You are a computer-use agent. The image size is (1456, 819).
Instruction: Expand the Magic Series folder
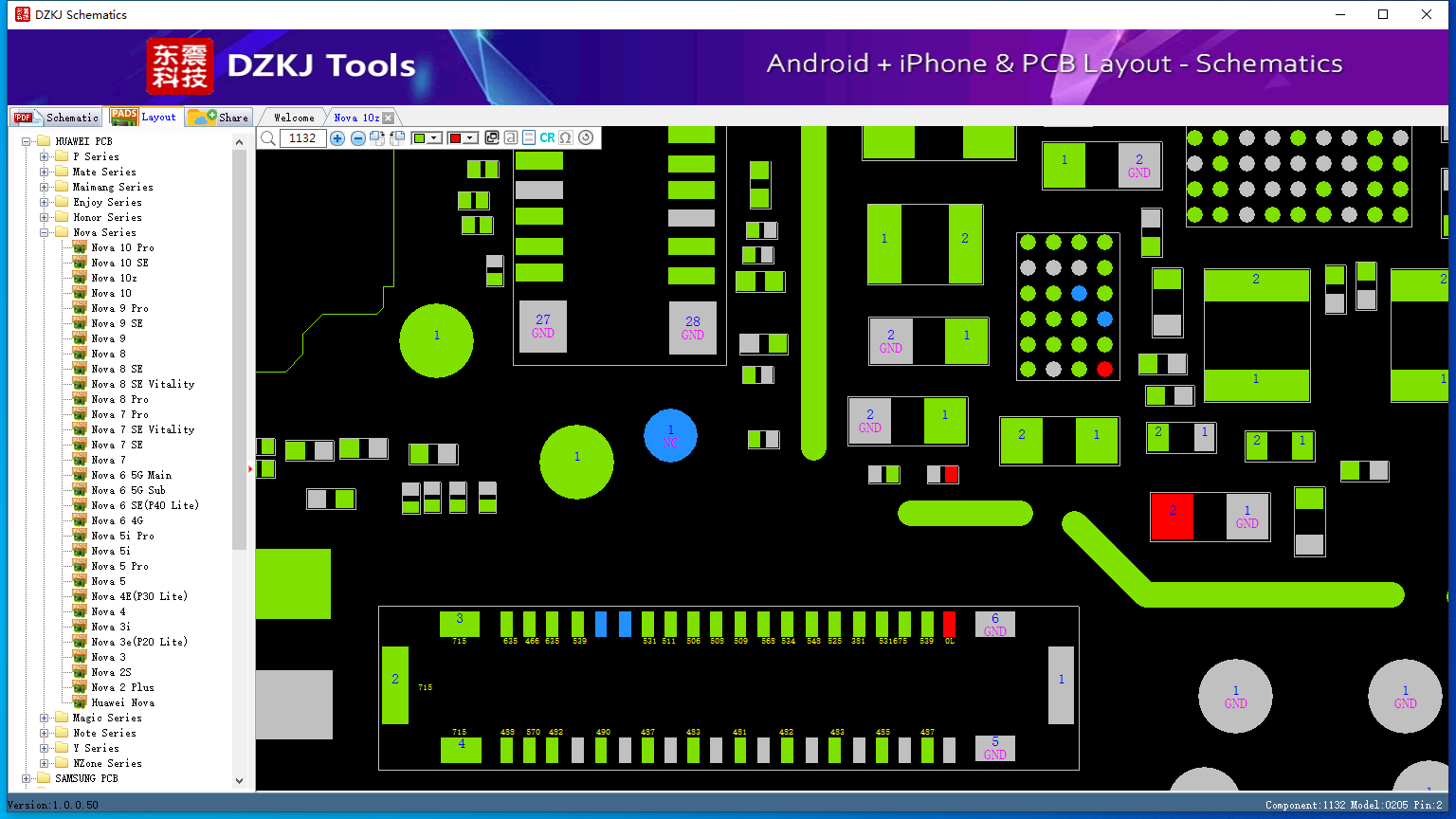coord(45,718)
